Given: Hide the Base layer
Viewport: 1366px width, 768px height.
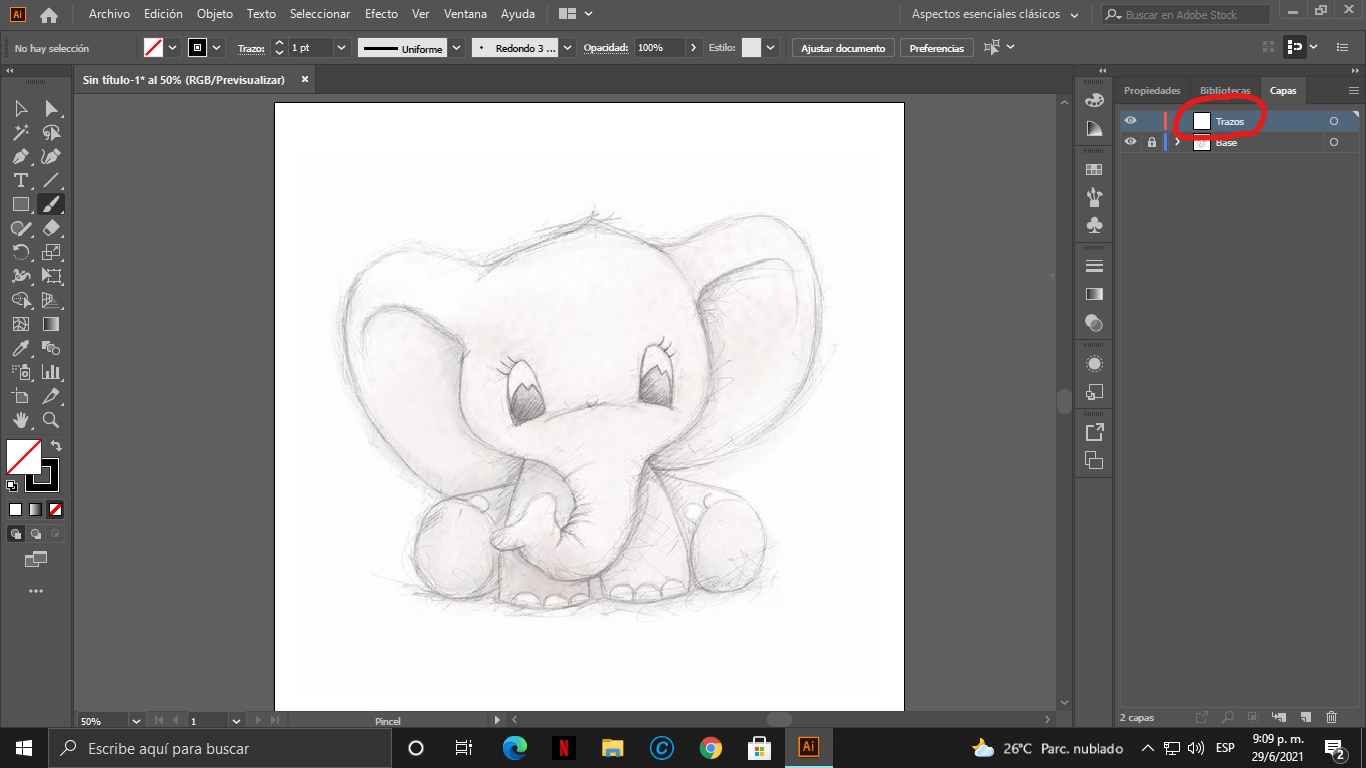Looking at the screenshot, I should [1130, 142].
